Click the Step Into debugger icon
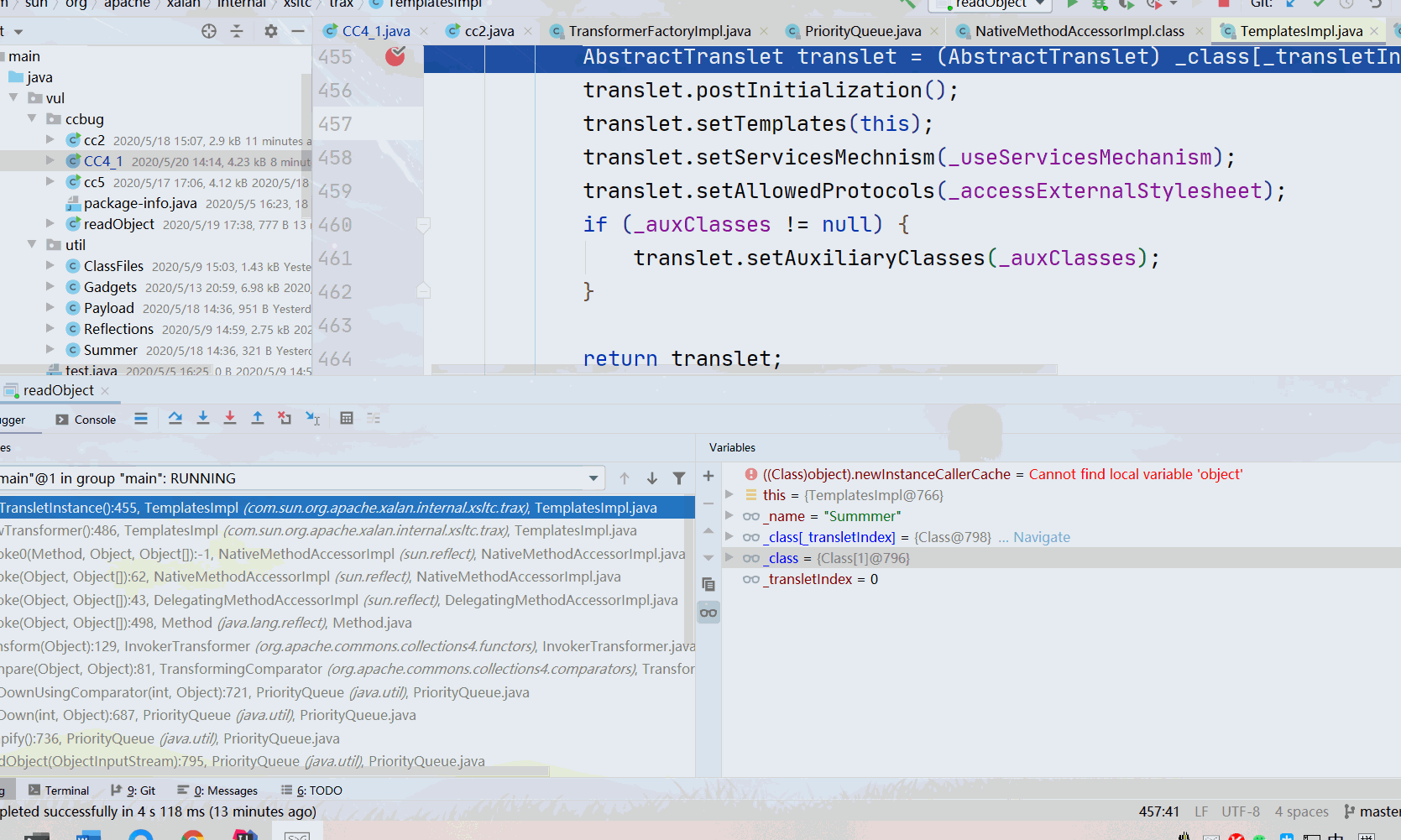Screen dimensions: 1401x840 pos(202,418)
